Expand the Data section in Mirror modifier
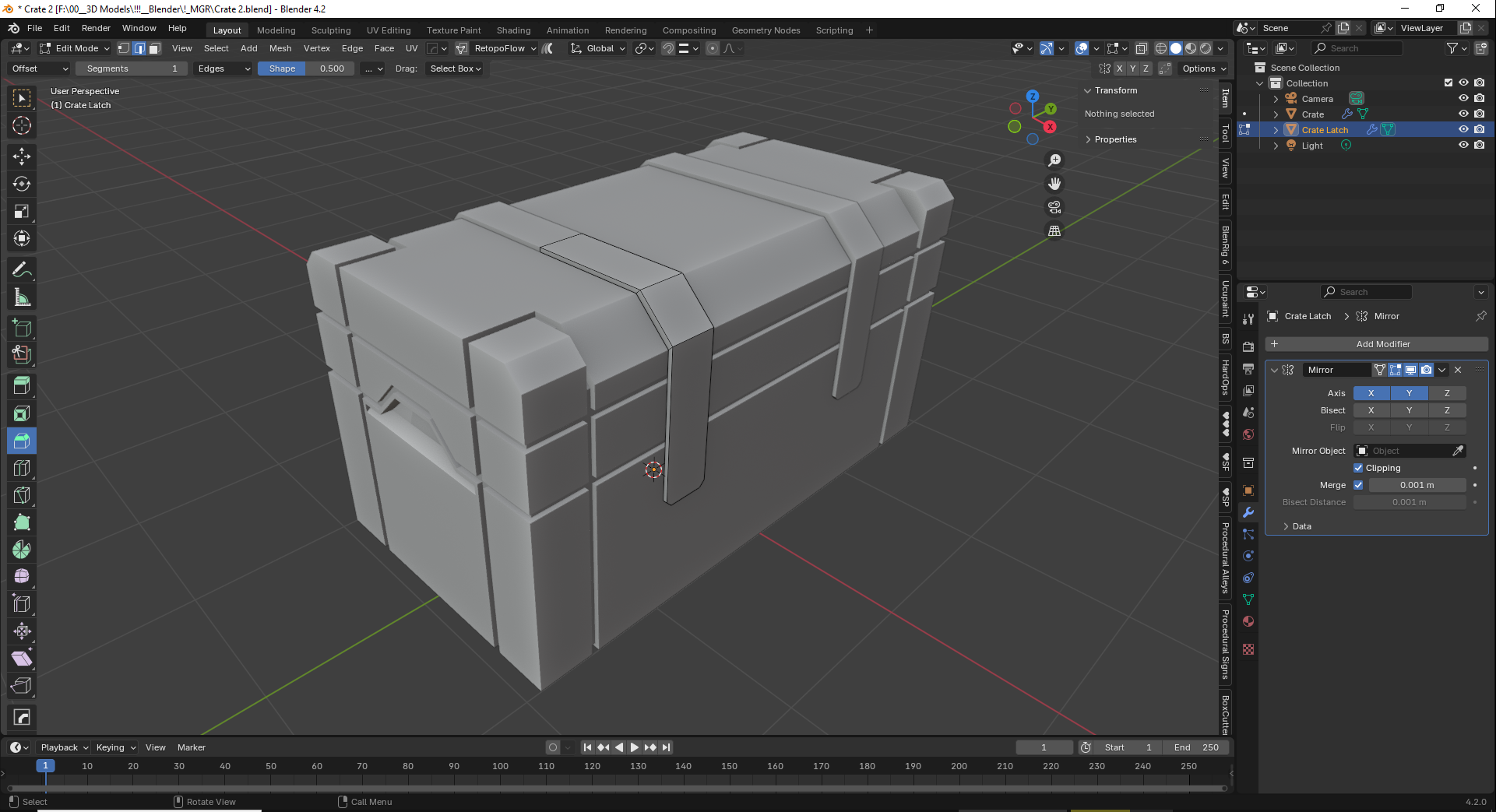Viewport: 1496px width, 812px height. point(1301,526)
